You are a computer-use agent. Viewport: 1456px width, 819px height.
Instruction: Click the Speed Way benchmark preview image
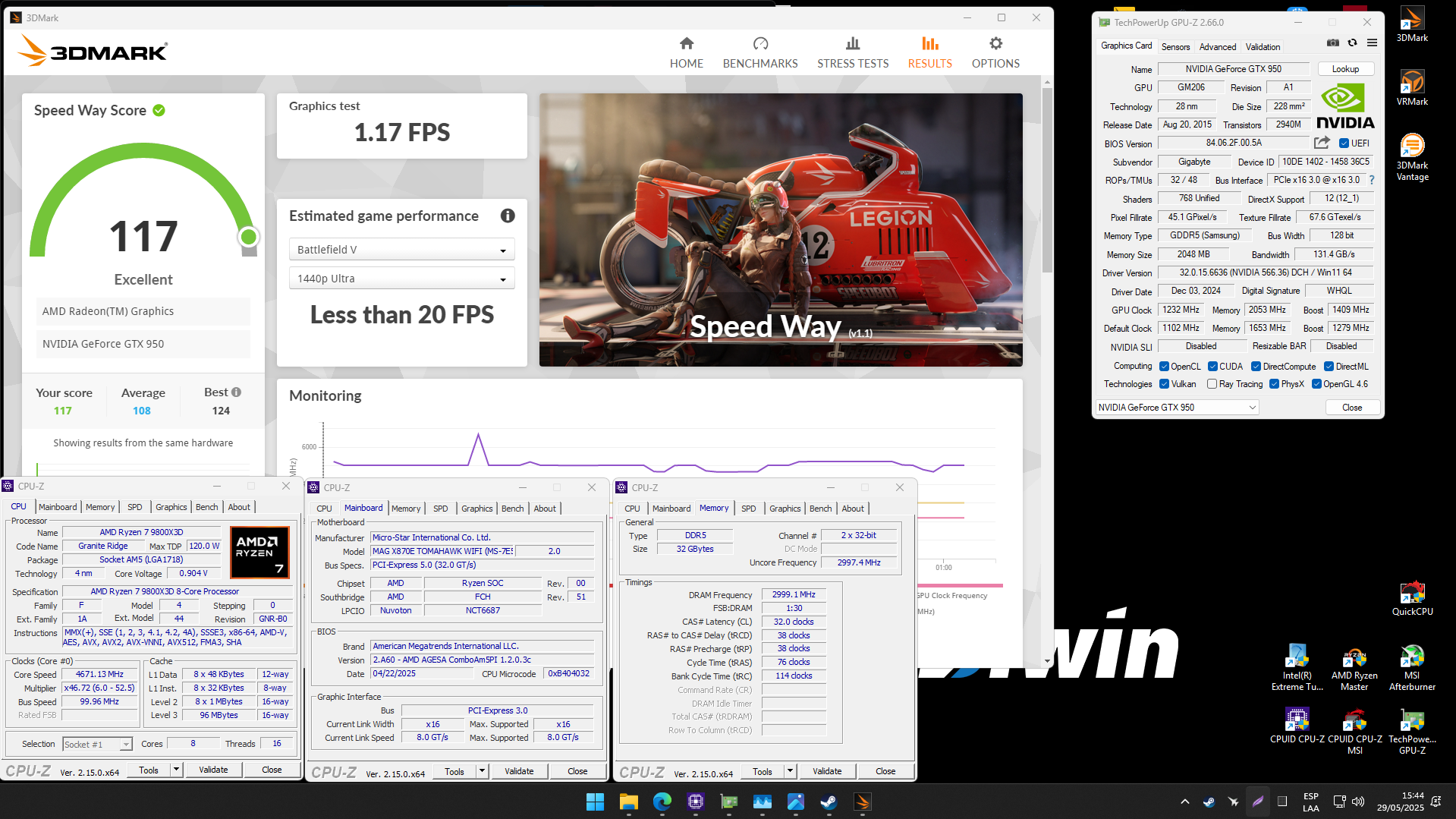[781, 230]
